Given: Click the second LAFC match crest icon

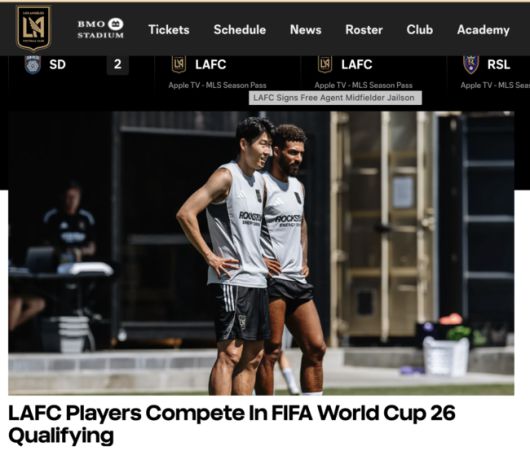Looking at the screenshot, I should (325, 64).
